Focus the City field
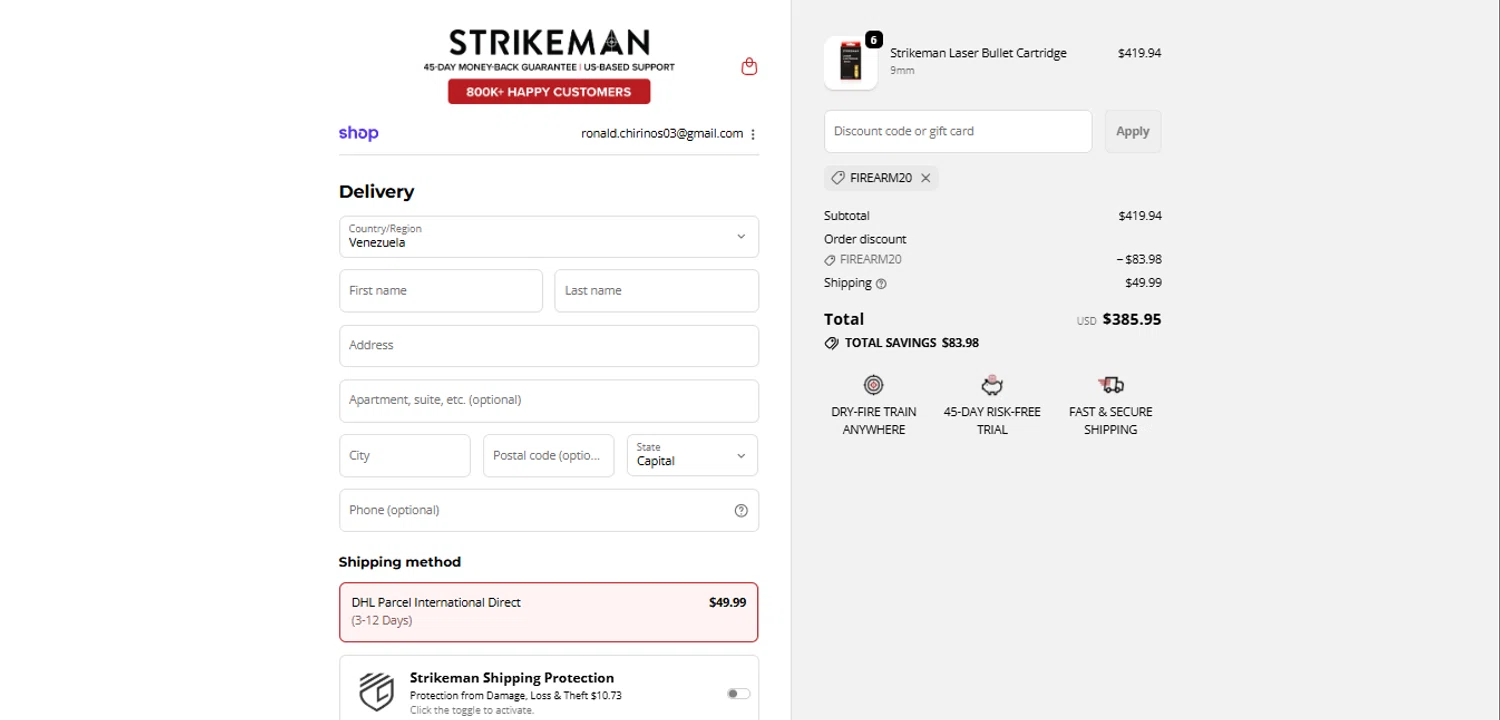The image size is (1500, 720). point(405,455)
